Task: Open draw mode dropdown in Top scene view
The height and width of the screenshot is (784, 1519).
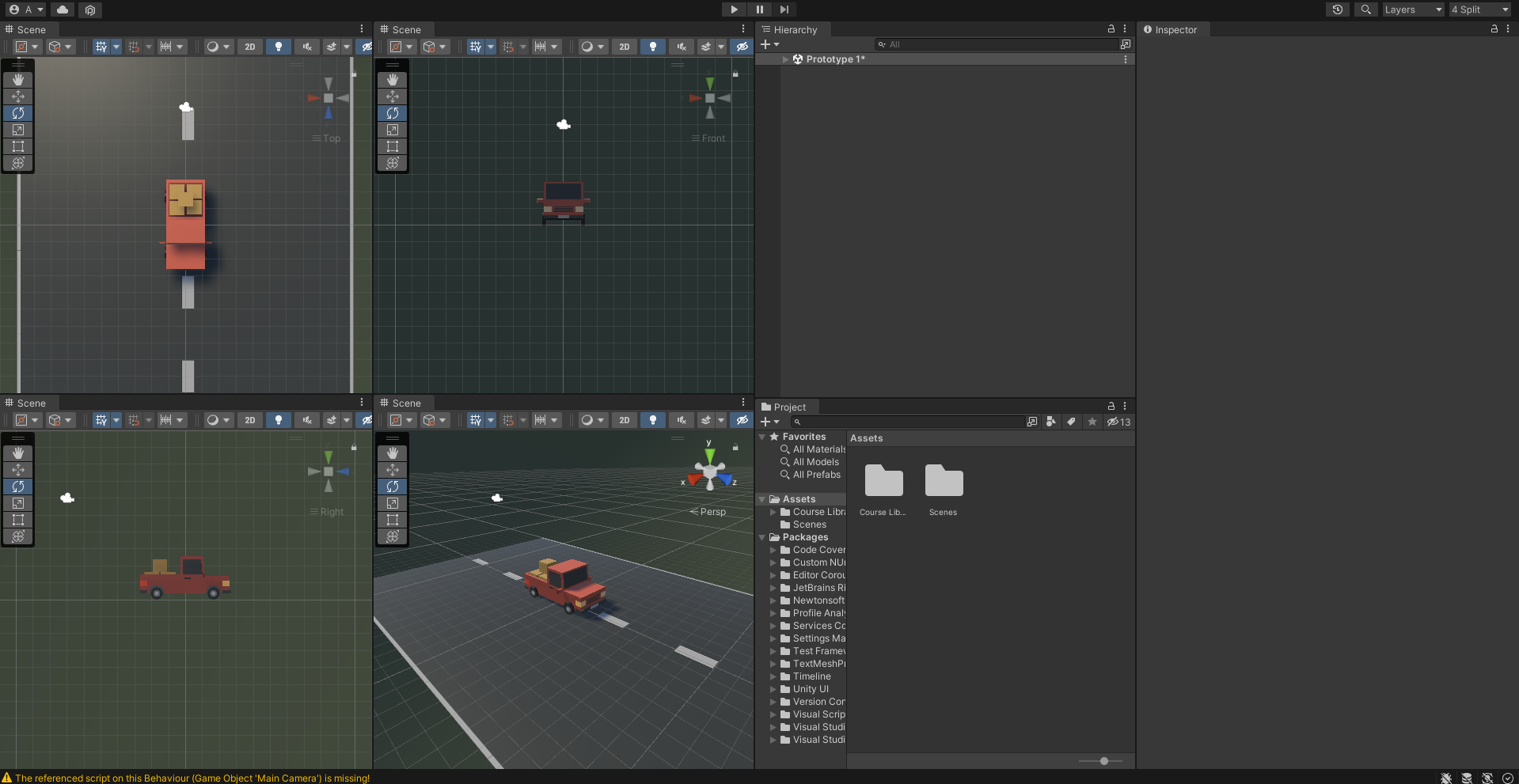Action: coord(217,47)
